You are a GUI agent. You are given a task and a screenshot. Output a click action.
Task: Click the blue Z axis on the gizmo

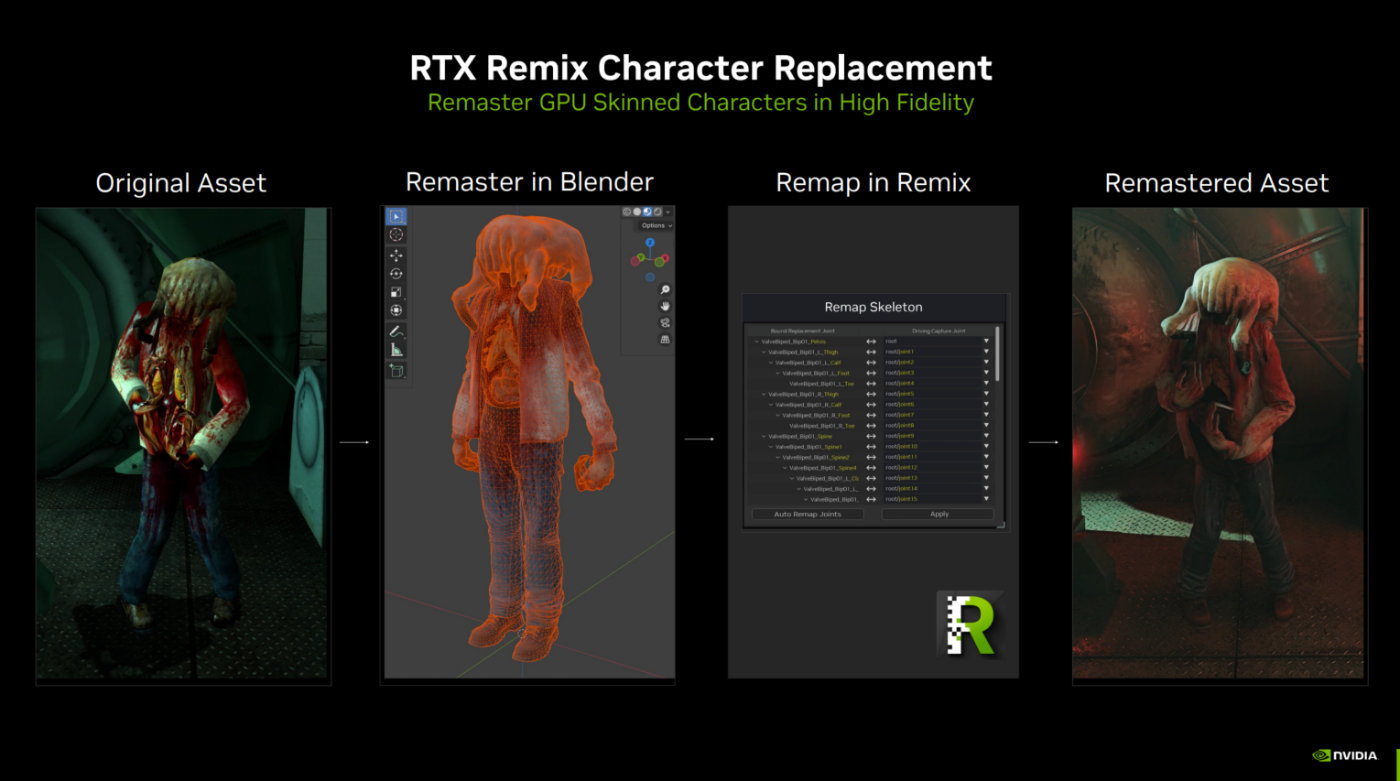(649, 242)
